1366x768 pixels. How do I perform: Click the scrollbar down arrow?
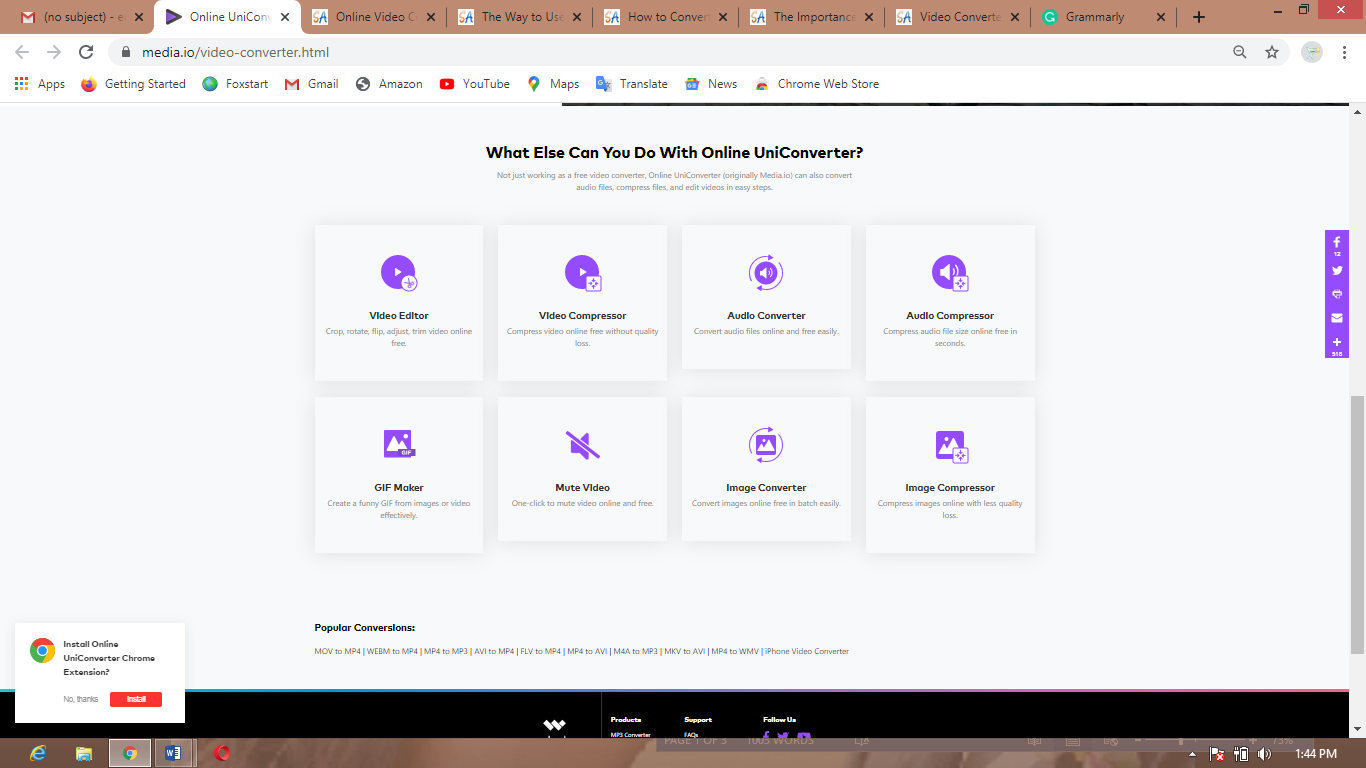pyautogui.click(x=1357, y=731)
